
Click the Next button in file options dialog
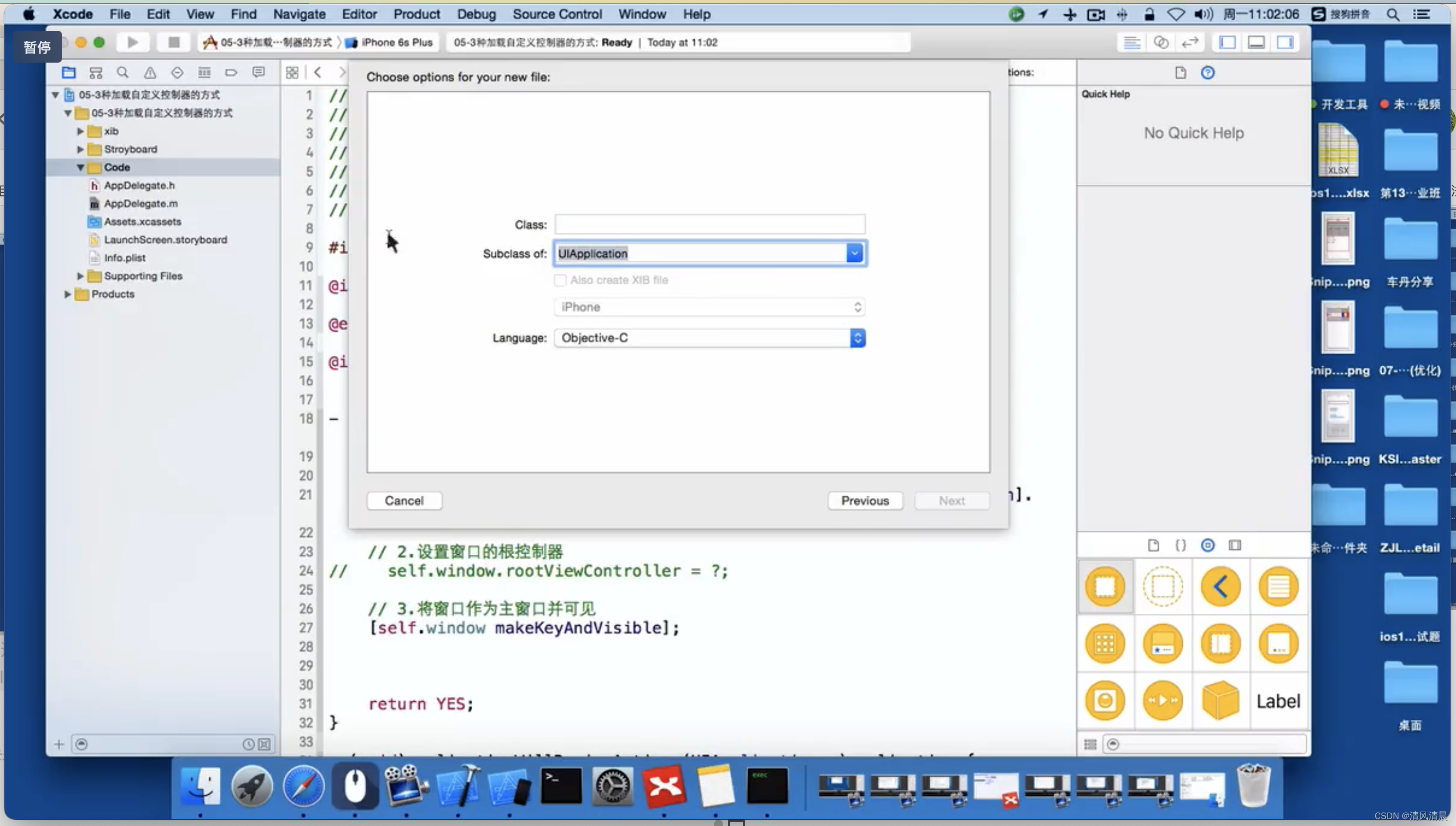pyautogui.click(x=951, y=500)
